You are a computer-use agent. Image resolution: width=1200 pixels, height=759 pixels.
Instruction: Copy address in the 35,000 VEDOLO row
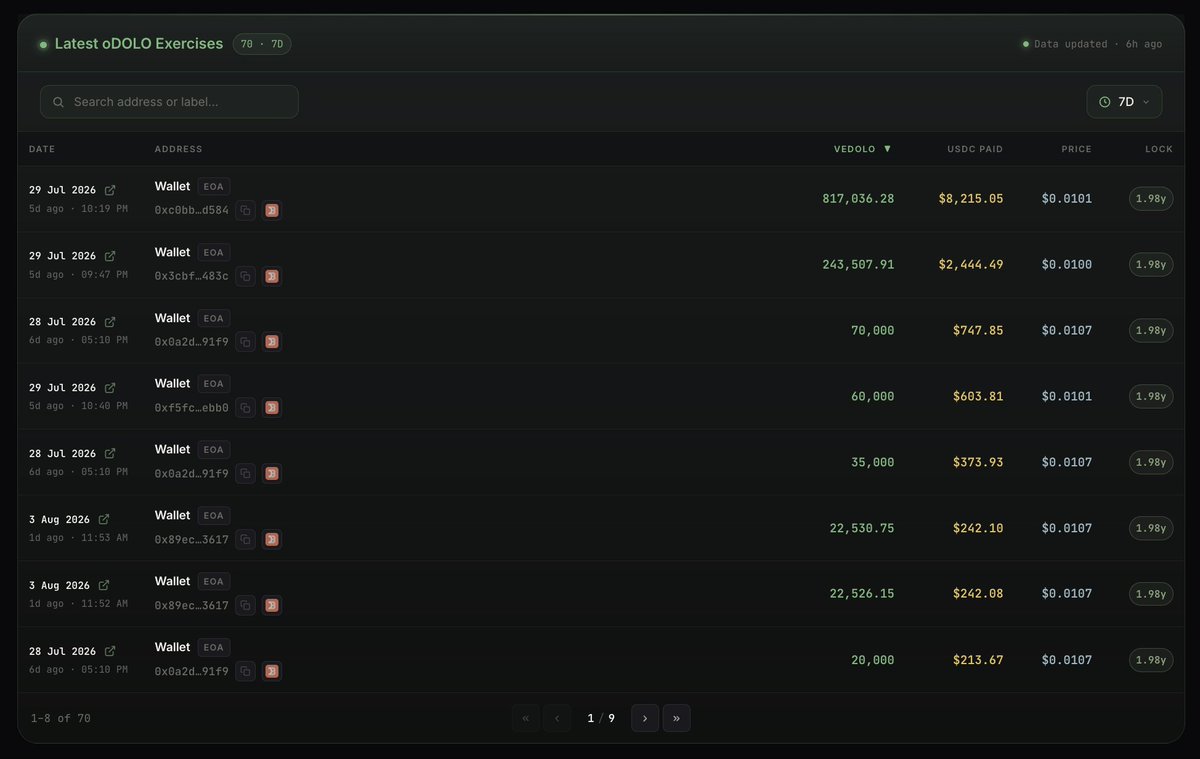(x=245, y=474)
